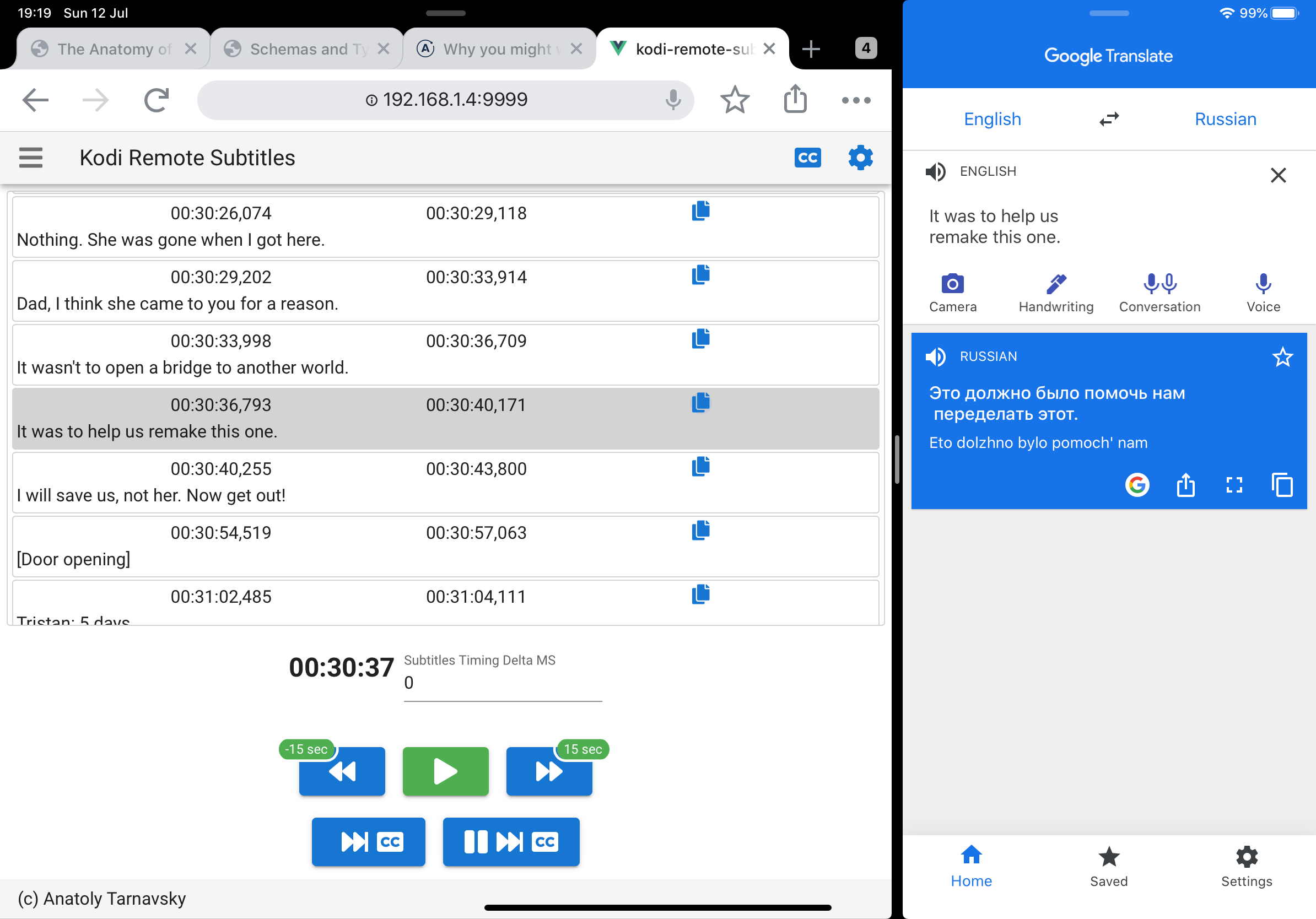This screenshot has width=1316, height=919.
Task: Show the translation fullscreen
Action: click(1233, 485)
